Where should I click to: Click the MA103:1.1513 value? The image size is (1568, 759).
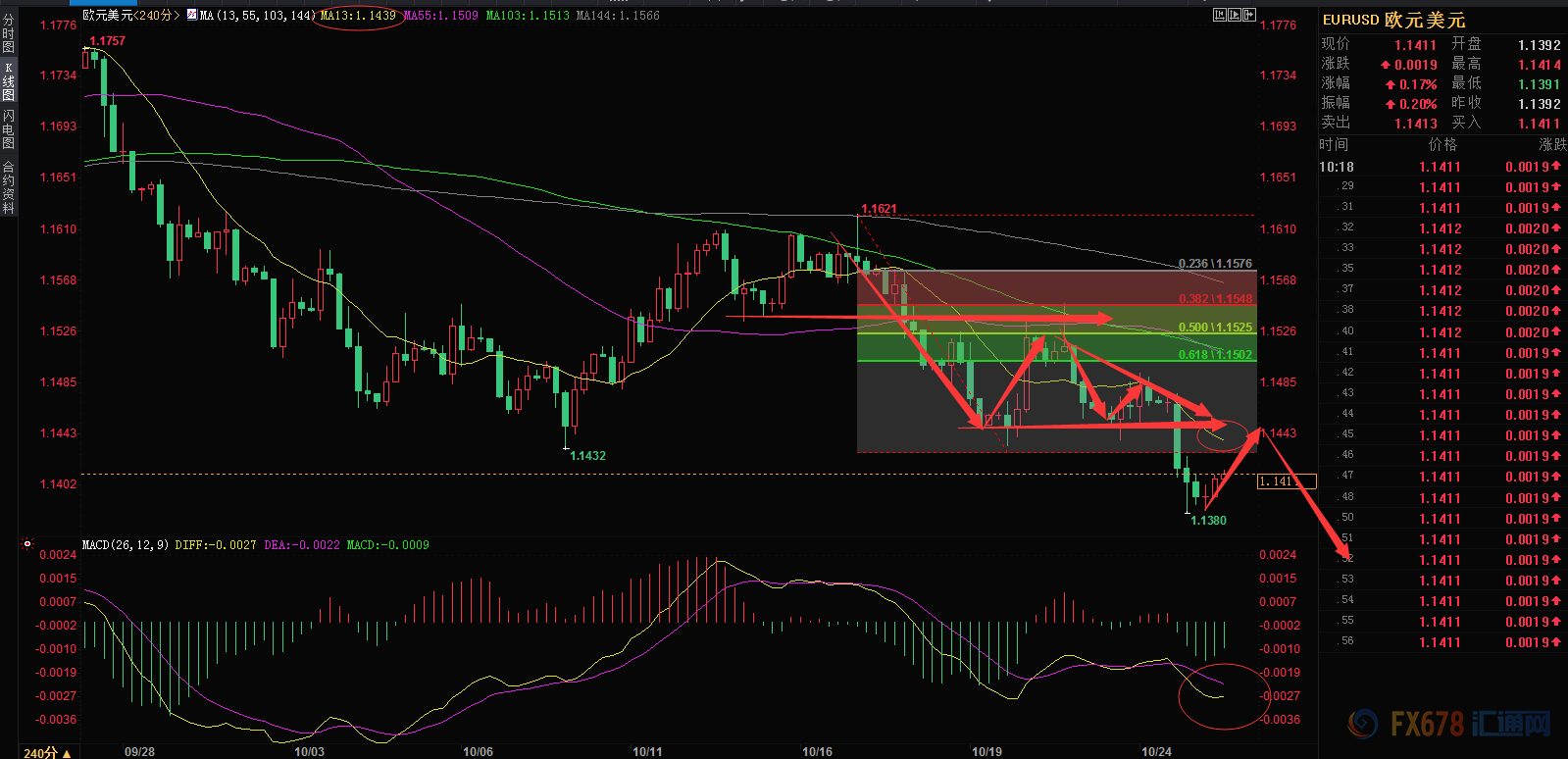(x=528, y=15)
